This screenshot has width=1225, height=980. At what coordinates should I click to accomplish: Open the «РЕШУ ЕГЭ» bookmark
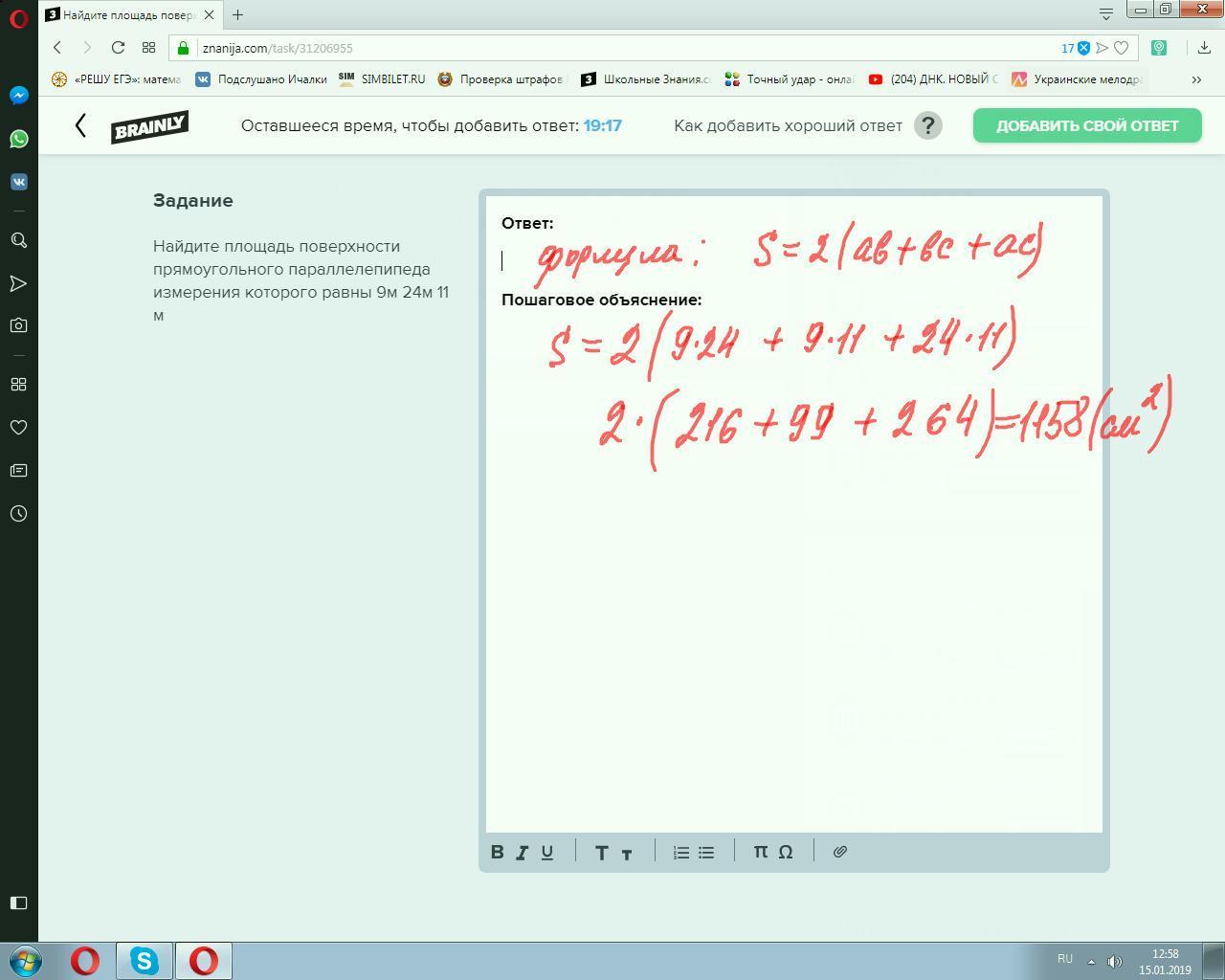pyautogui.click(x=116, y=79)
